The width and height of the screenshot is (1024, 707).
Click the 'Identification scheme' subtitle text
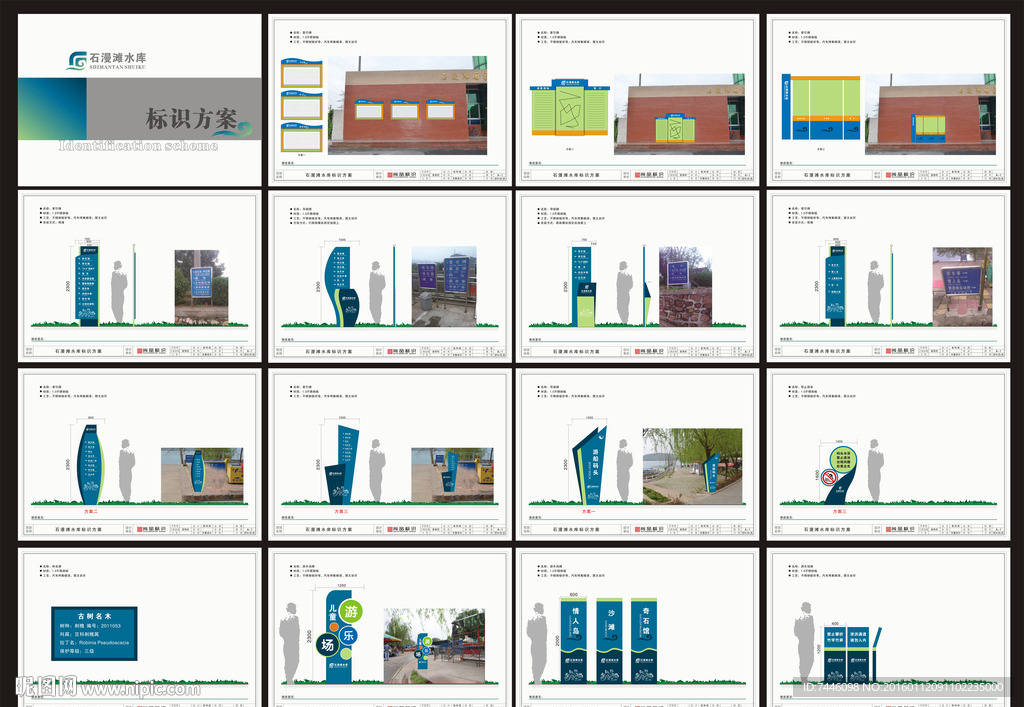pyautogui.click(x=138, y=146)
